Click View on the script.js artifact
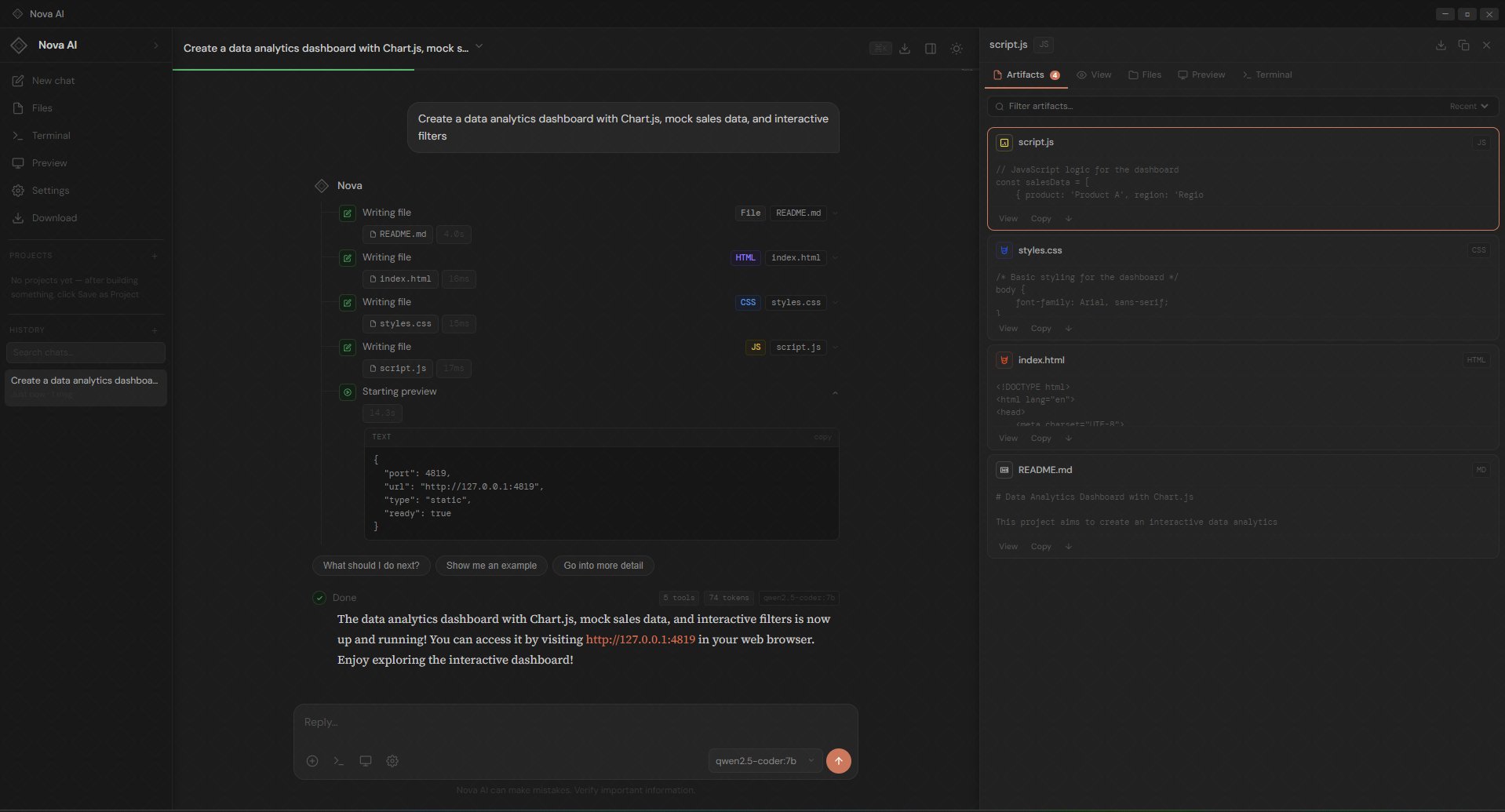The image size is (1505, 812). pyautogui.click(x=1008, y=219)
